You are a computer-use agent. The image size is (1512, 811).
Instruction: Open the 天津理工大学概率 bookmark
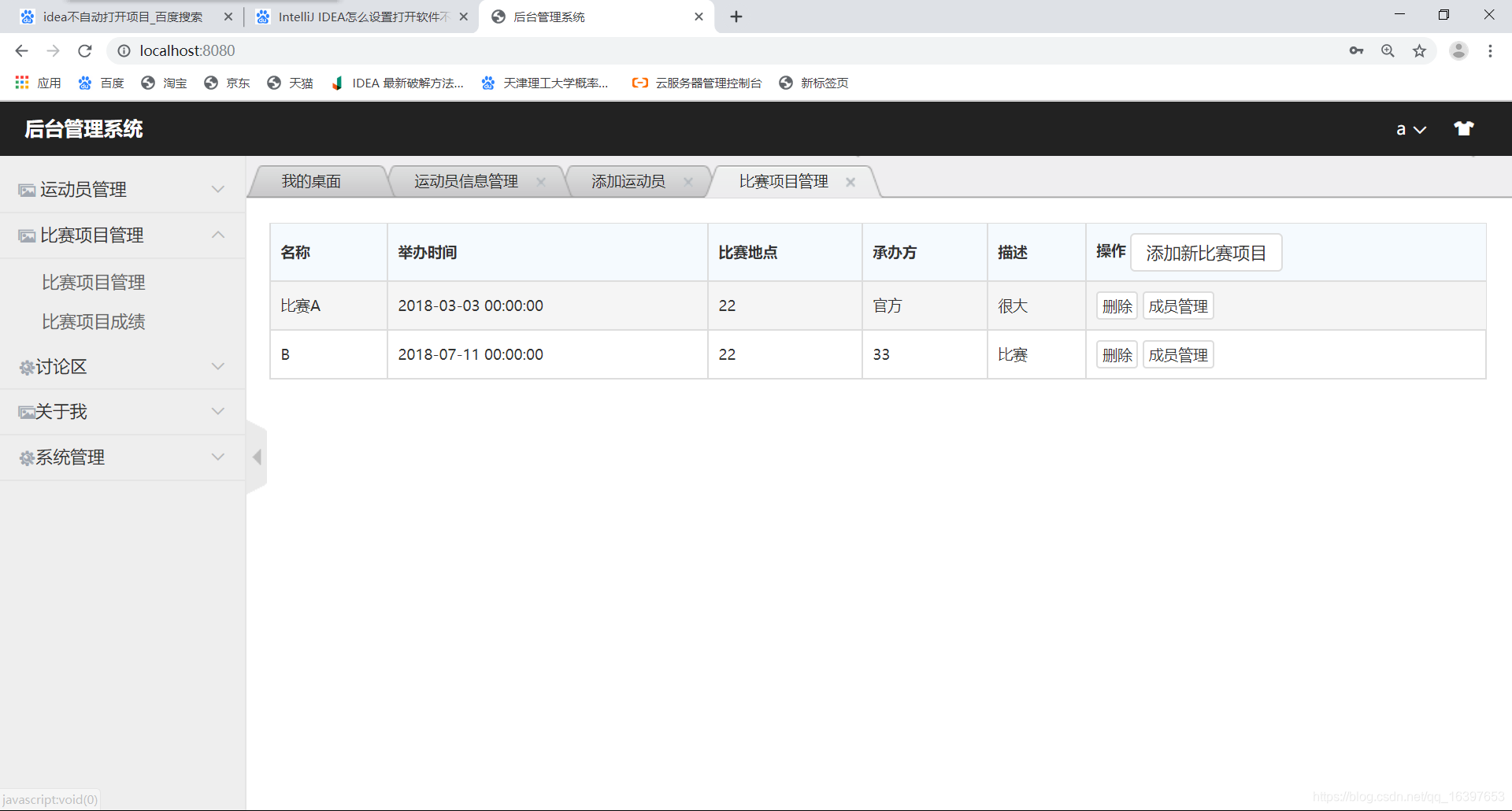[545, 83]
